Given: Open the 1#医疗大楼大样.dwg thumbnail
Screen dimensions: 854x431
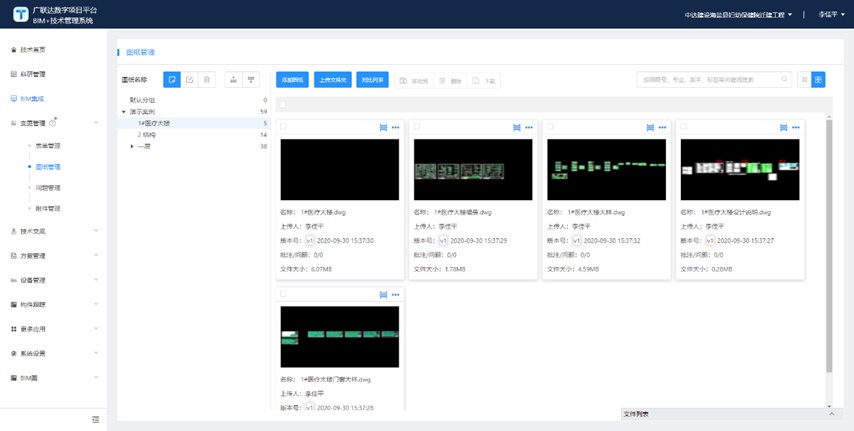Looking at the screenshot, I should (x=607, y=169).
